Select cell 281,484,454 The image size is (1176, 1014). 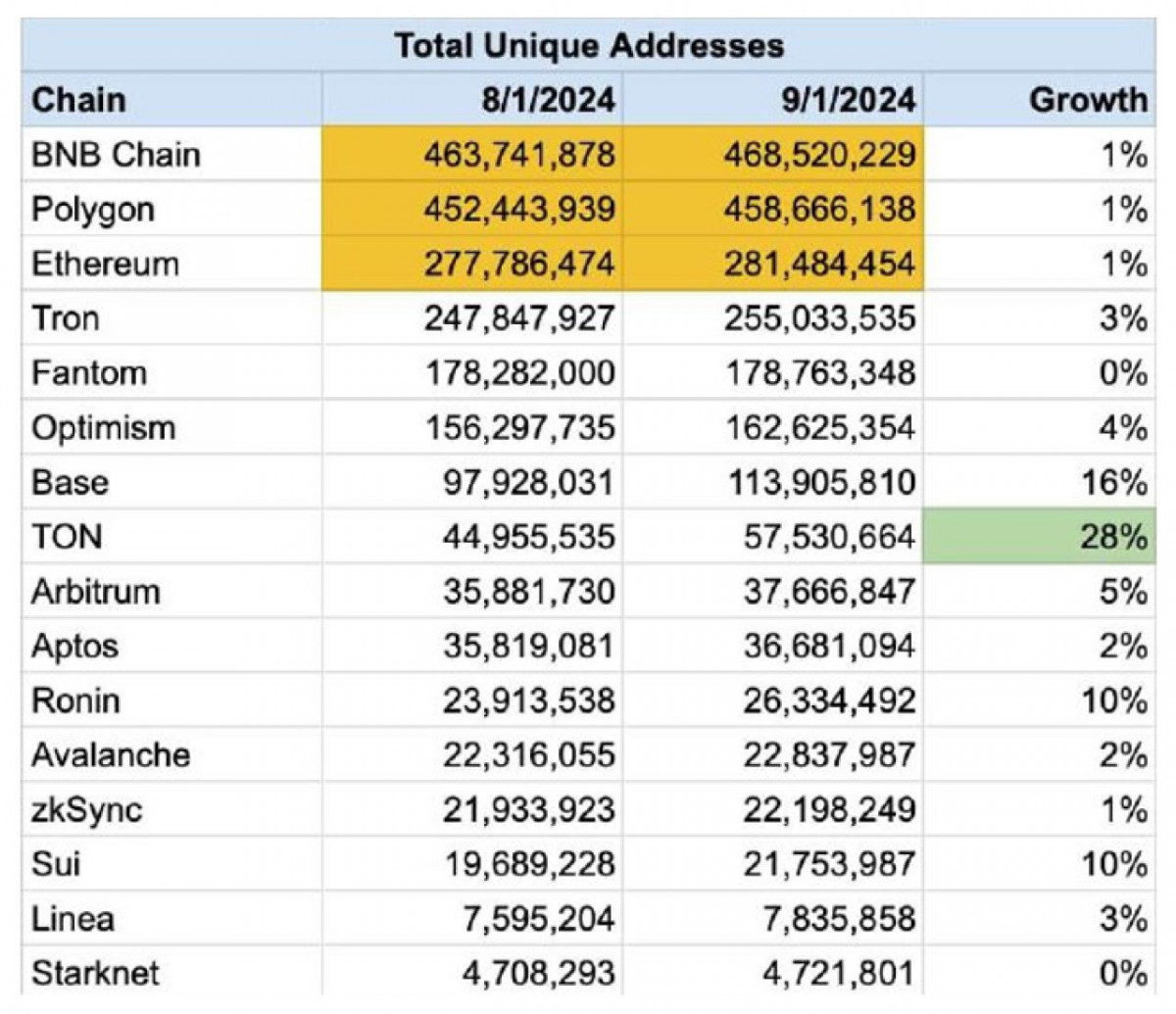pos(773,264)
